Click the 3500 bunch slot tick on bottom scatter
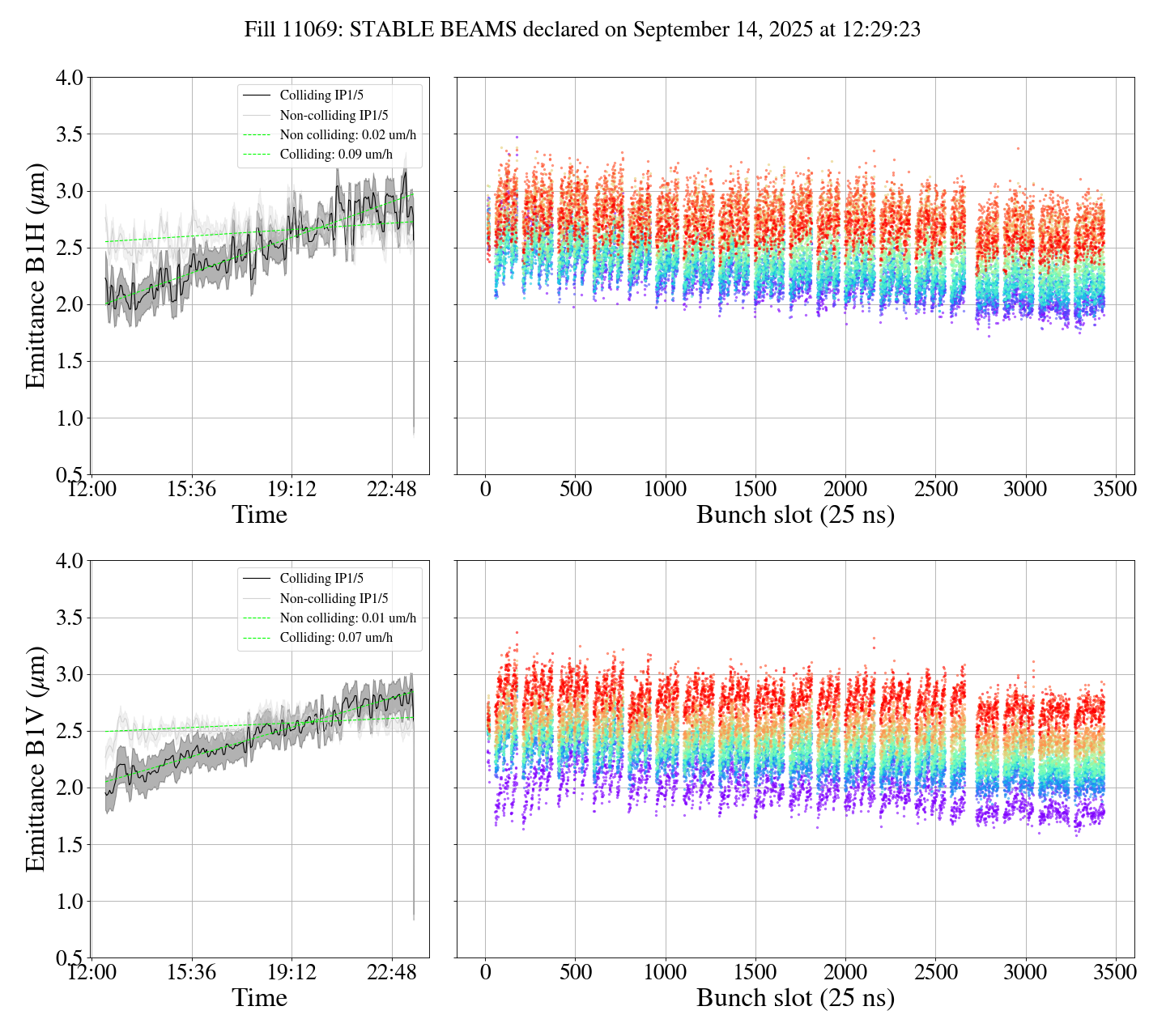This screenshot has width=1166, height=1036. (x=1115, y=972)
